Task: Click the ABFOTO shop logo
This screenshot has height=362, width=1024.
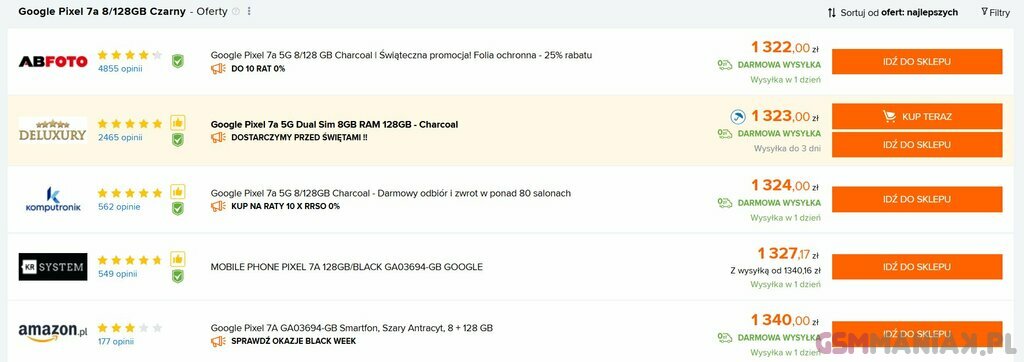Action: click(x=53, y=61)
